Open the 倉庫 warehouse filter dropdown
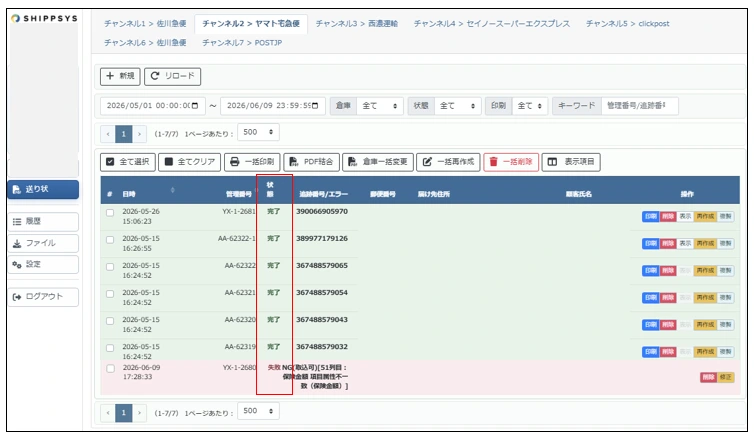This screenshot has width=754, height=437. pos(379,106)
